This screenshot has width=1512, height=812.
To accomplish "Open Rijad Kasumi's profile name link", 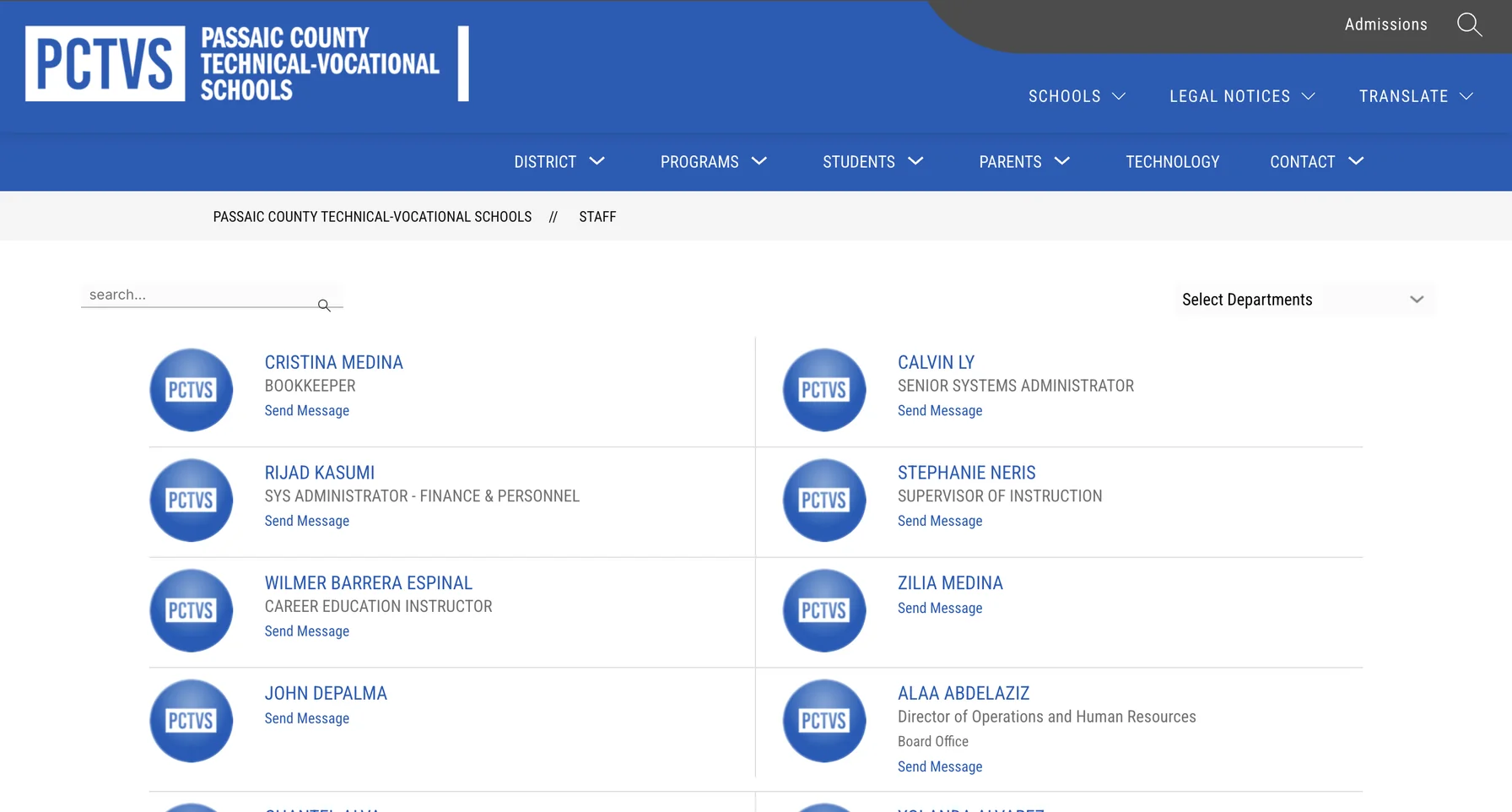I will click(x=319, y=473).
